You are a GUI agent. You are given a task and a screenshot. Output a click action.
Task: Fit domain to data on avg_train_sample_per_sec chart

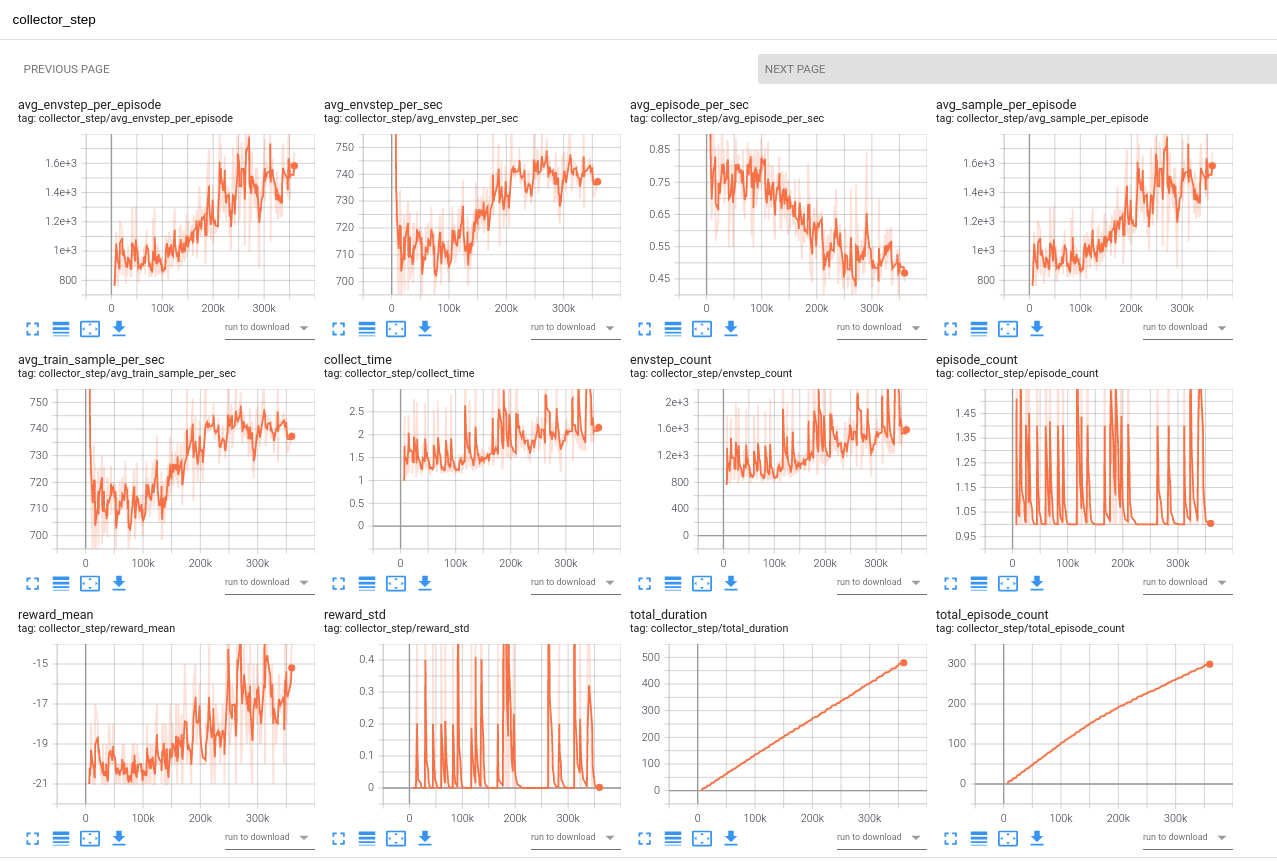click(x=90, y=583)
